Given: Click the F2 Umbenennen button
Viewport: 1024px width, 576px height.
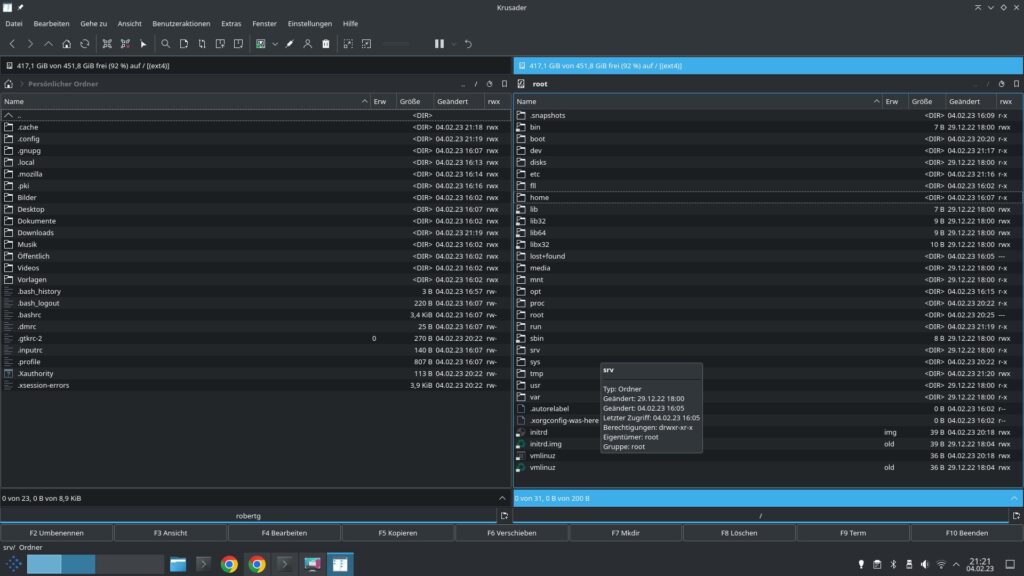Looking at the screenshot, I should click(x=57, y=533).
